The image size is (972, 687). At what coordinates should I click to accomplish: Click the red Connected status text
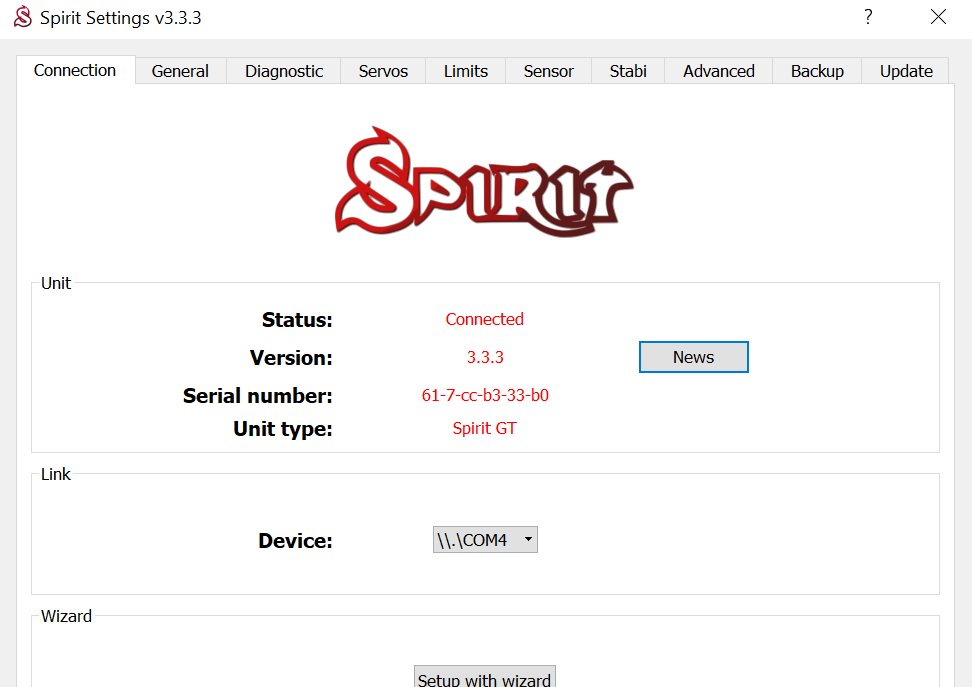click(x=485, y=319)
